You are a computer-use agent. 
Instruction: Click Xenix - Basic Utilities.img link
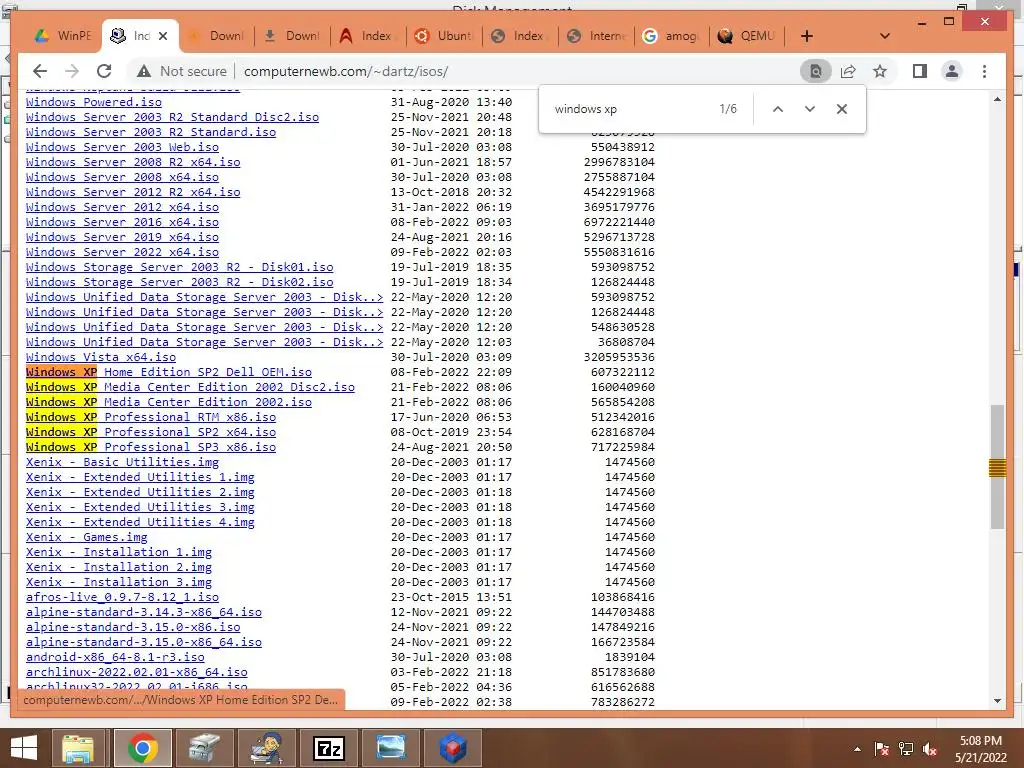tap(122, 462)
